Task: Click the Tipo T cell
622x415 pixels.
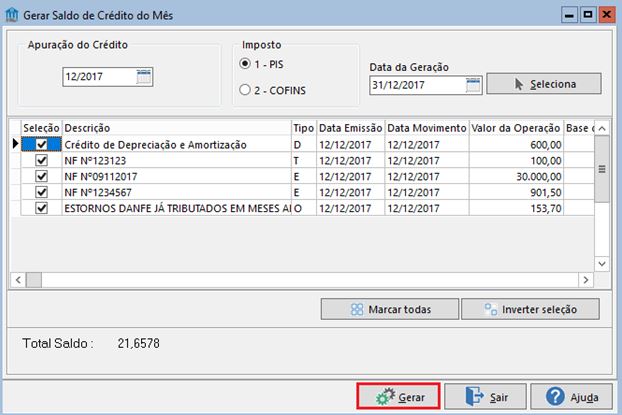Action: 304,161
